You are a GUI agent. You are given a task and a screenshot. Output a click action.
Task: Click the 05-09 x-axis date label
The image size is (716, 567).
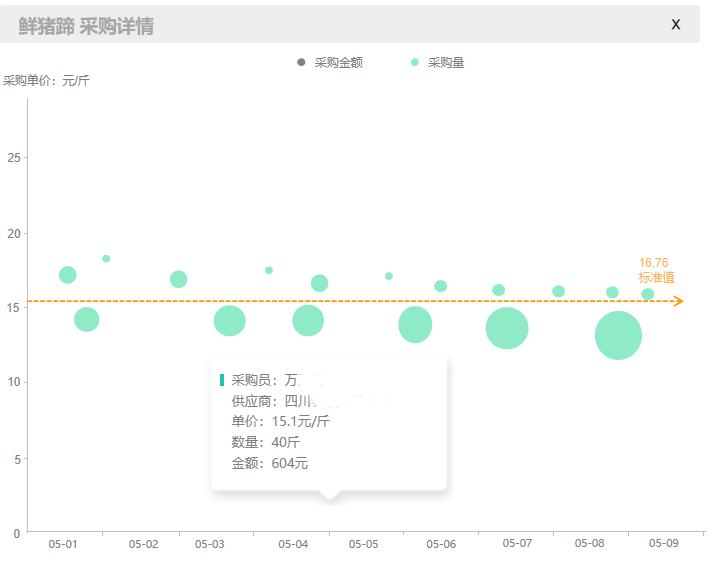click(663, 543)
